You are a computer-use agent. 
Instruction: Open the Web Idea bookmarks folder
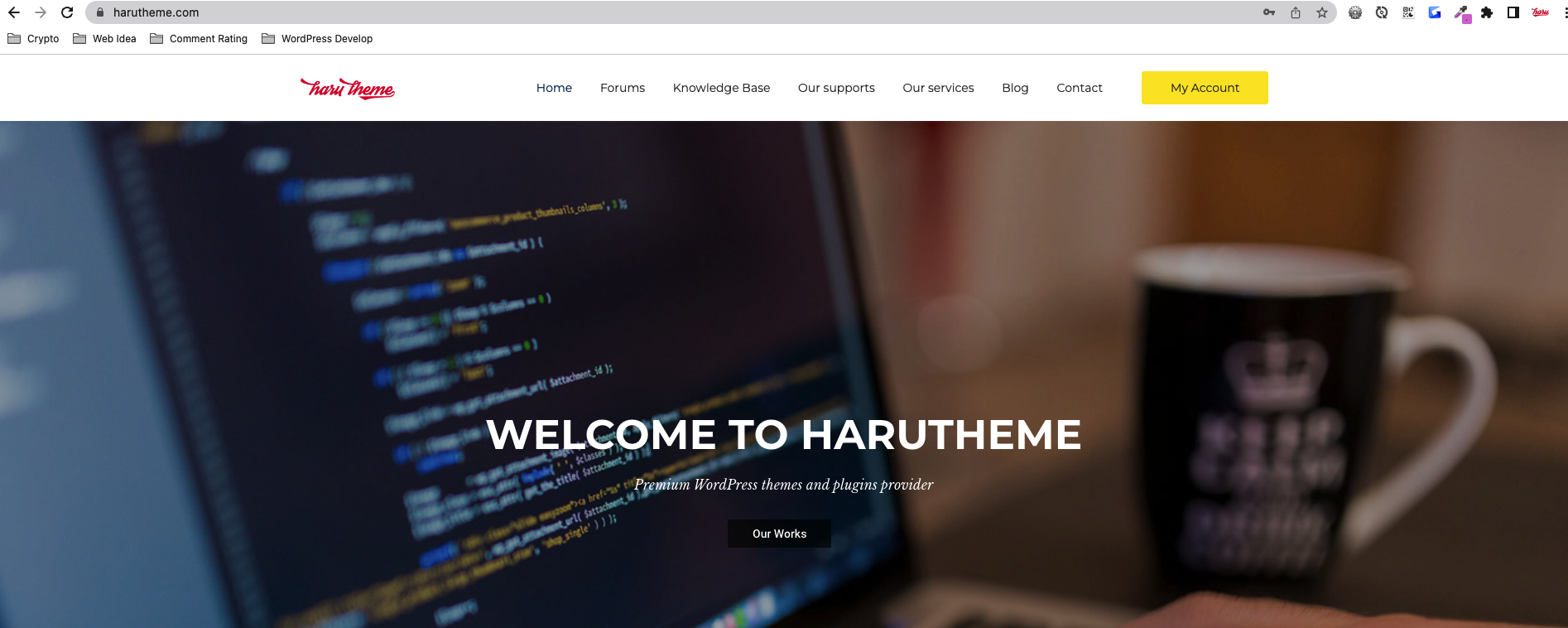coord(104,39)
